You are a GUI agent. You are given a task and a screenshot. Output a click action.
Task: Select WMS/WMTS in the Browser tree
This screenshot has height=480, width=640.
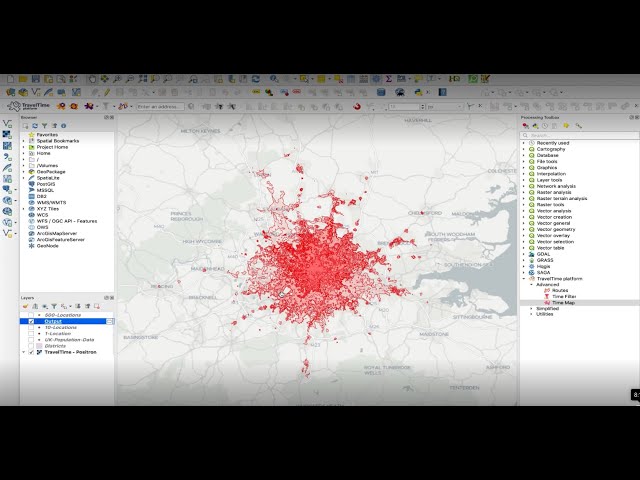pyautogui.click(x=51, y=202)
